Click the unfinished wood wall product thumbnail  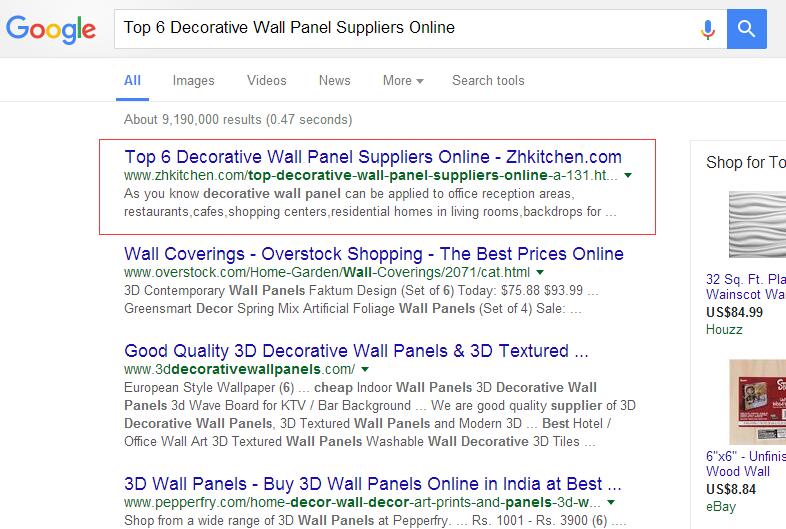[757, 401]
